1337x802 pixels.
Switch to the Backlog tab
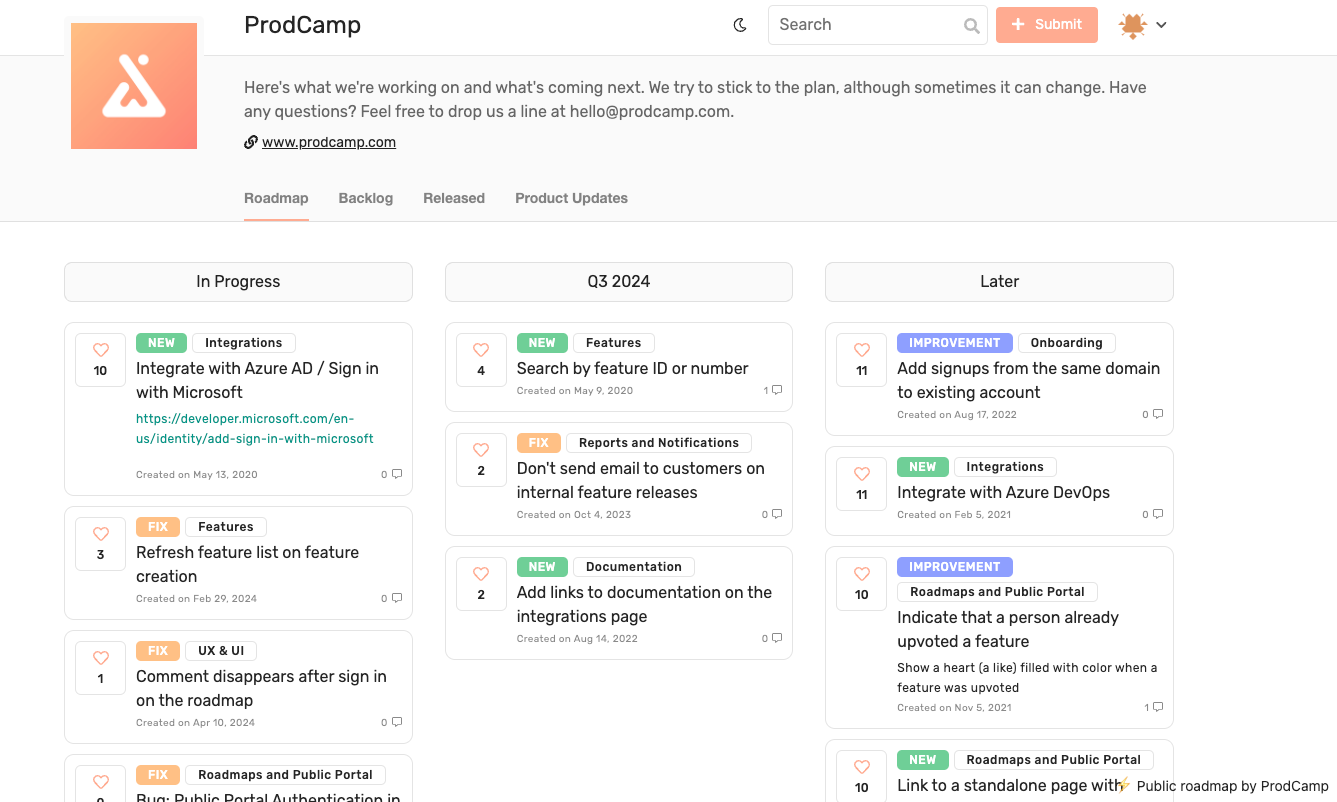point(366,198)
